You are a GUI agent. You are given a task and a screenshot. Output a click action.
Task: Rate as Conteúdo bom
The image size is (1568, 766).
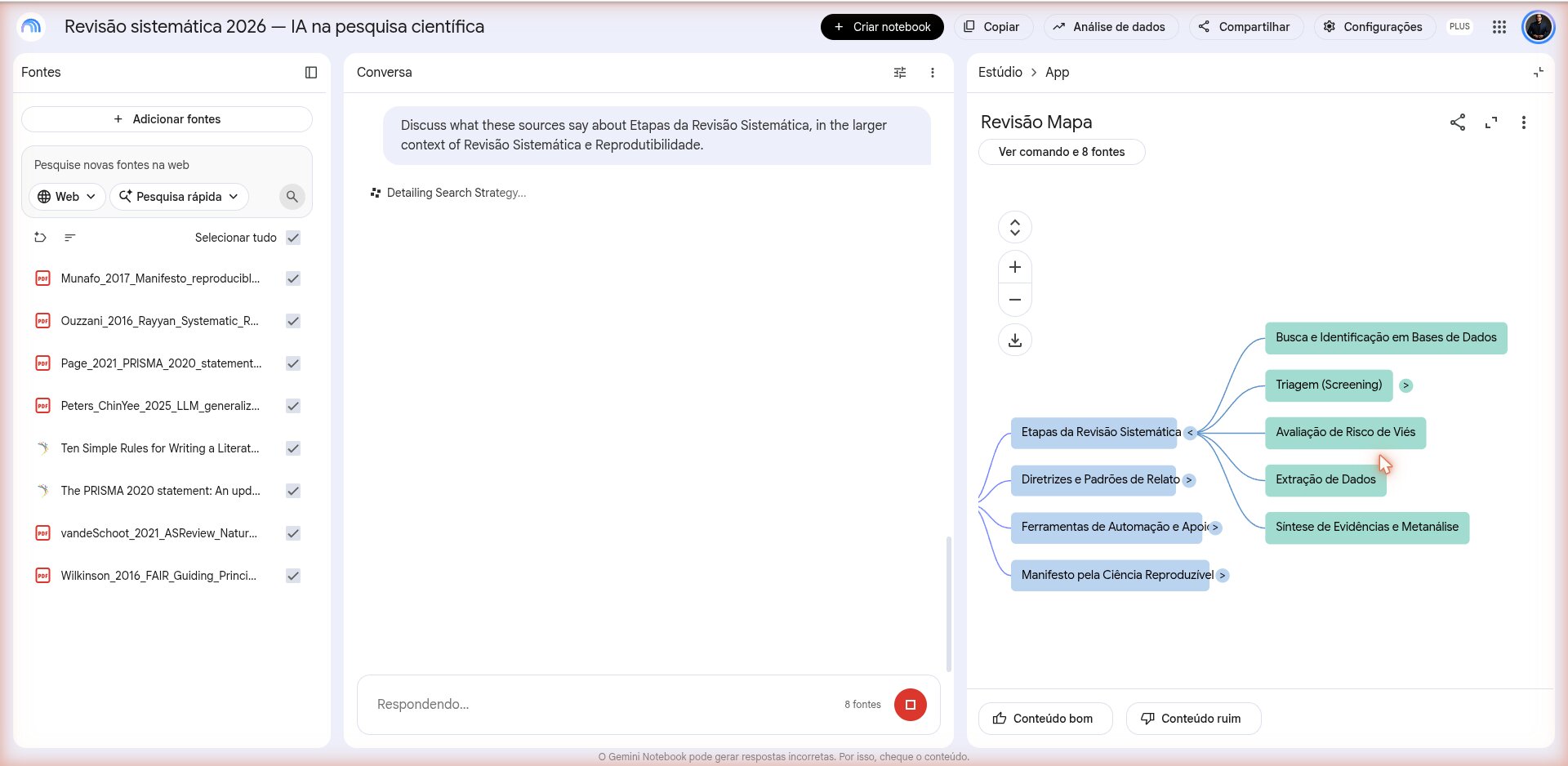1045,719
